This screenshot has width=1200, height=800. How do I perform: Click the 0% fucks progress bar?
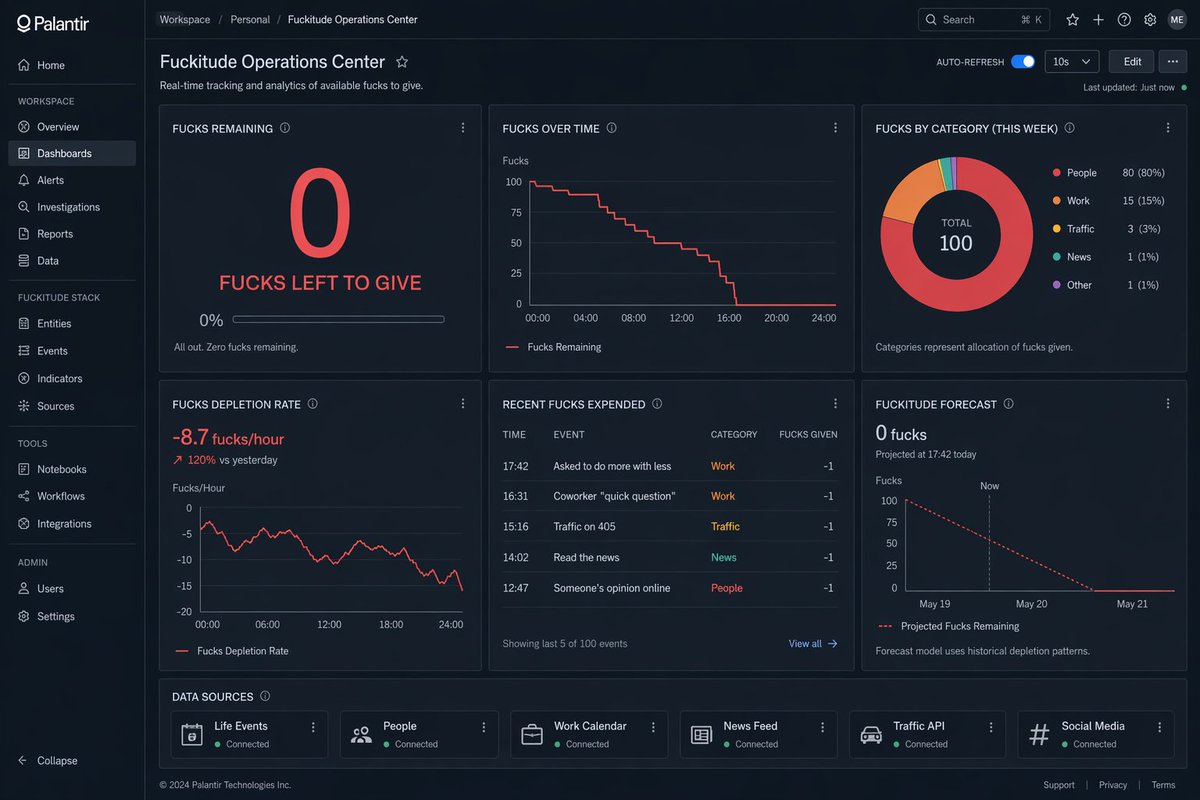click(338, 319)
